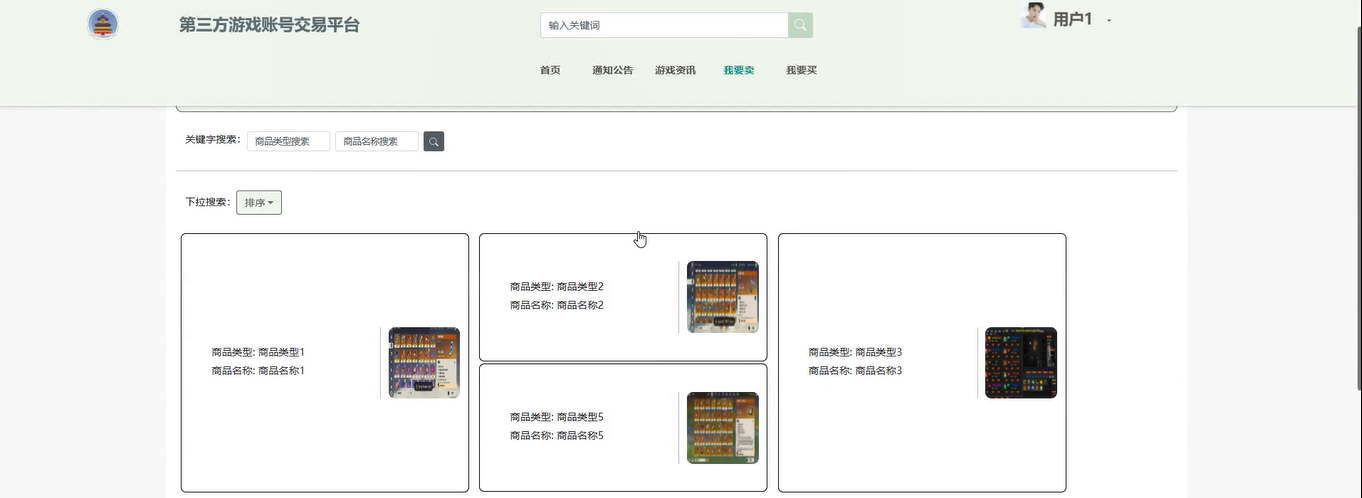The height and width of the screenshot is (498, 1362).
Task: Go to the 首页 menu item
Action: pos(550,70)
